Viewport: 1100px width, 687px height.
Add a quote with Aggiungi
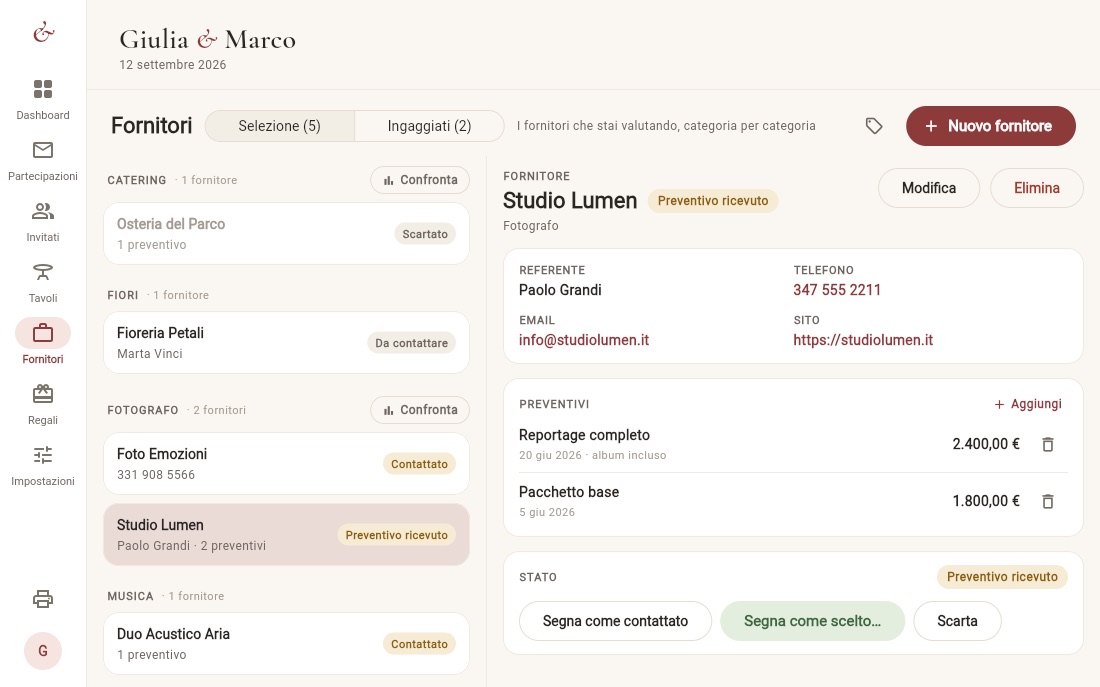pos(1028,404)
